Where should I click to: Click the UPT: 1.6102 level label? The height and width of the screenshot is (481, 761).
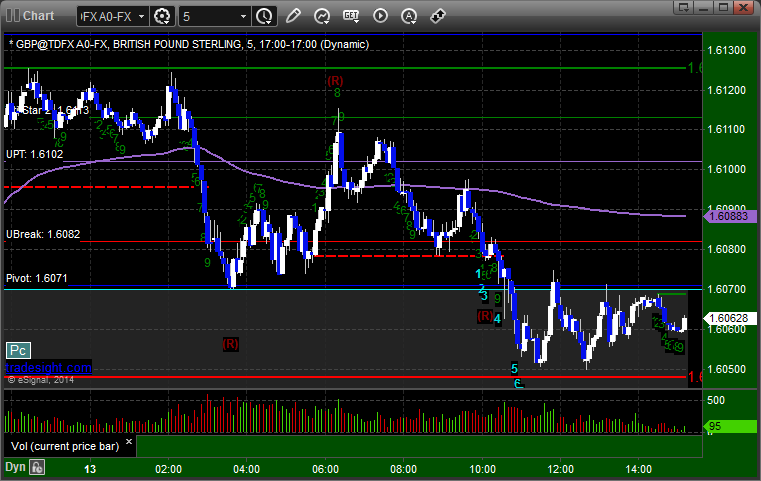click(x=34, y=154)
